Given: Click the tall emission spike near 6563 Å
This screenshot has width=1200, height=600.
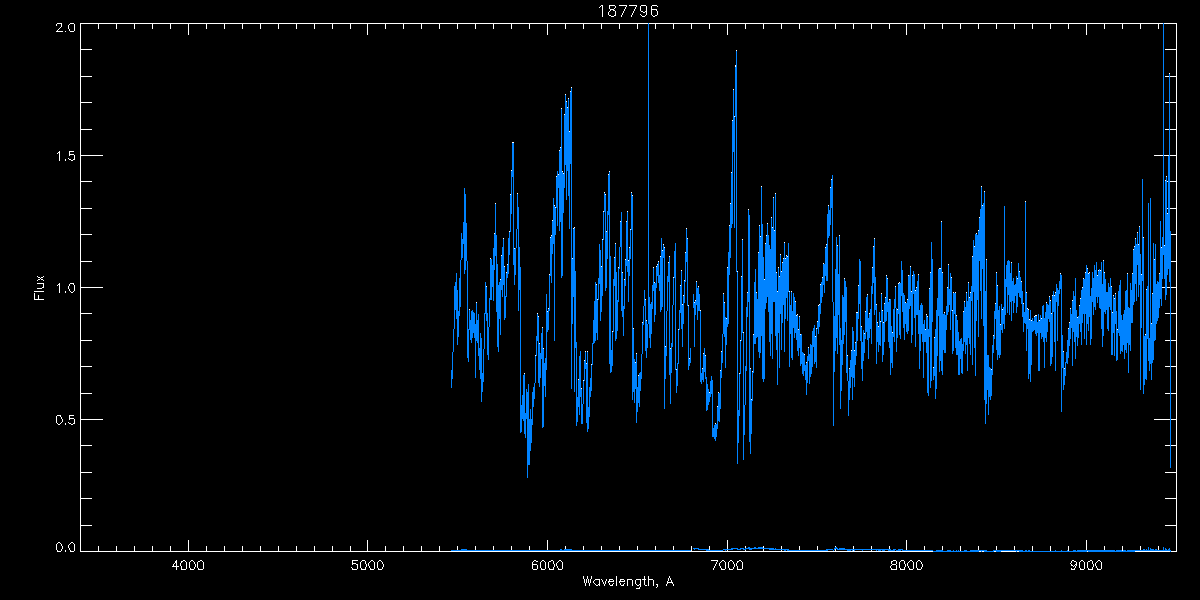Looking at the screenshot, I should point(649,150).
